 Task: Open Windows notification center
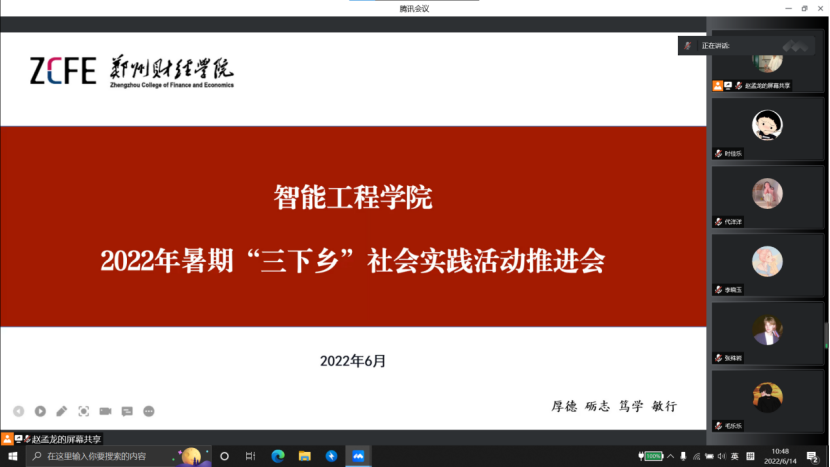(813, 456)
